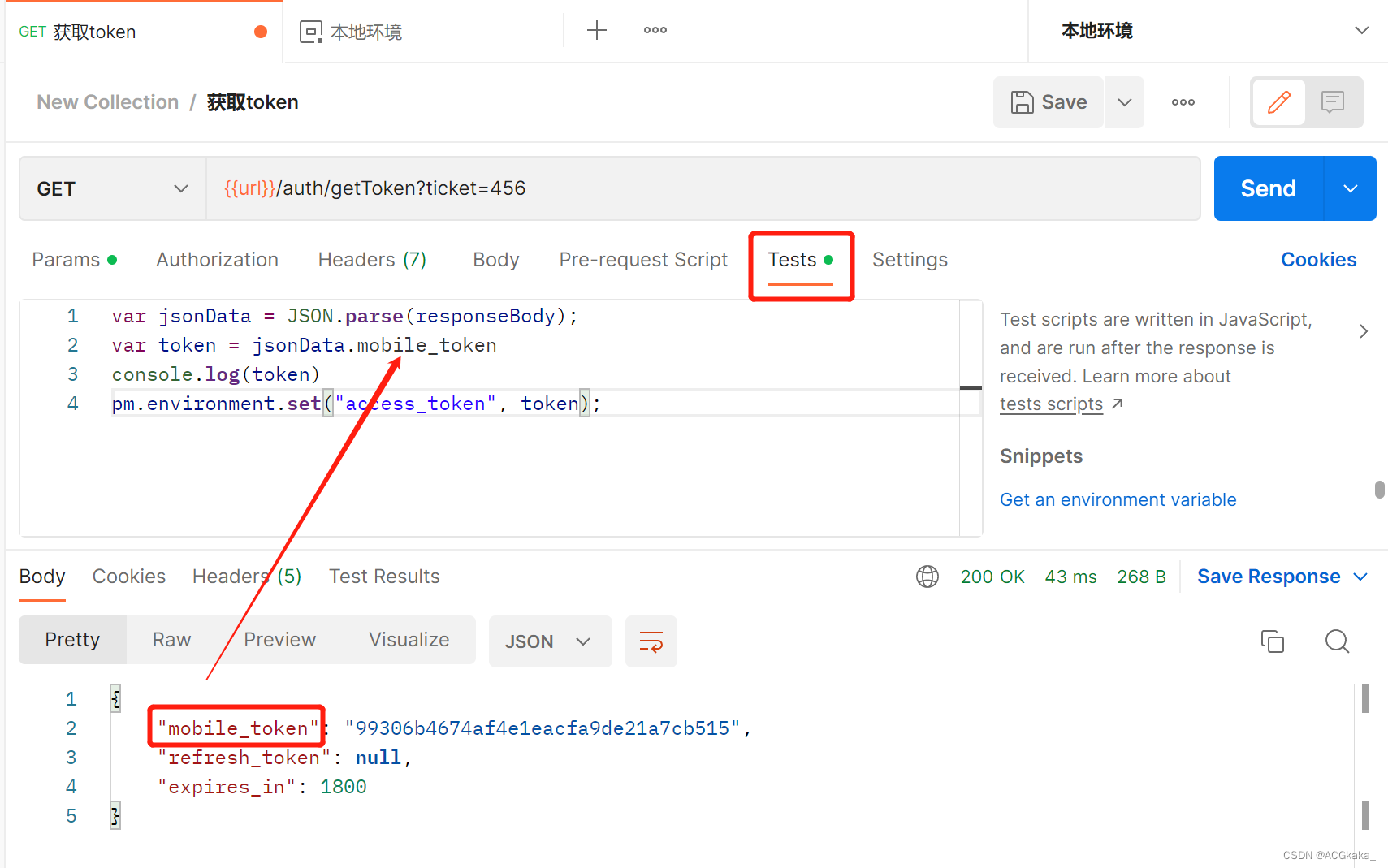Open the Cookies manager link
This screenshot has height=868, width=1388.
point(1319,260)
